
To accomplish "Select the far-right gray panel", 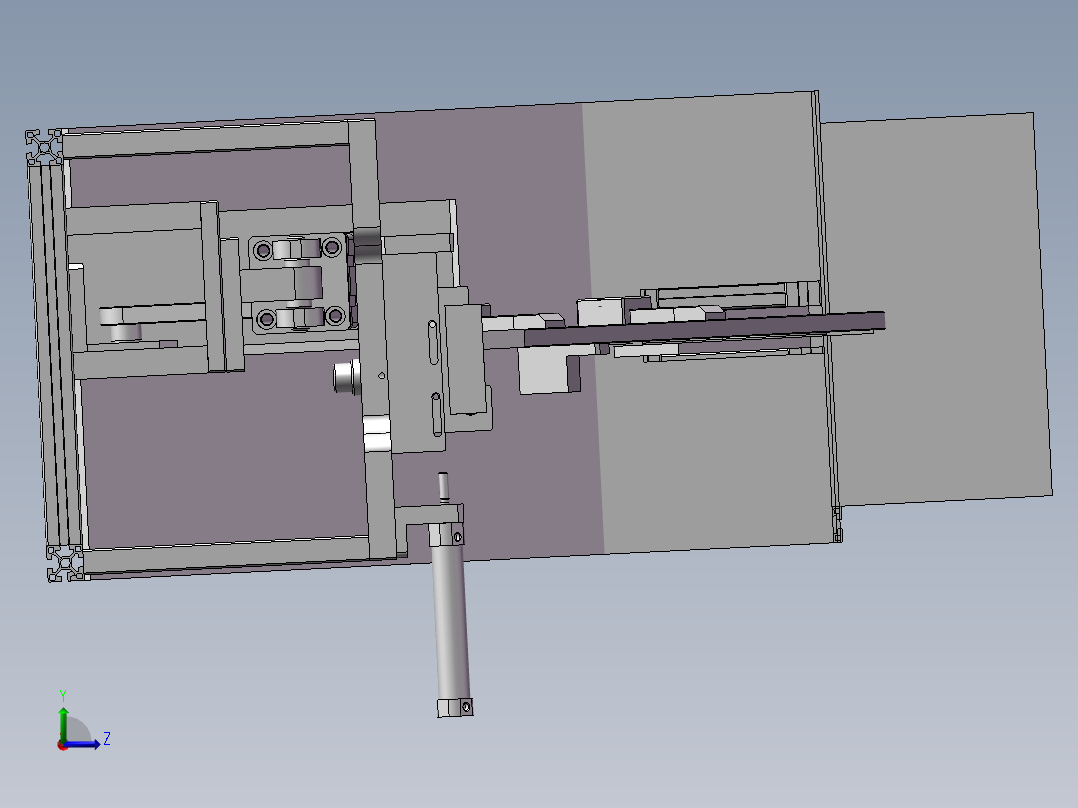I will tap(937, 308).
